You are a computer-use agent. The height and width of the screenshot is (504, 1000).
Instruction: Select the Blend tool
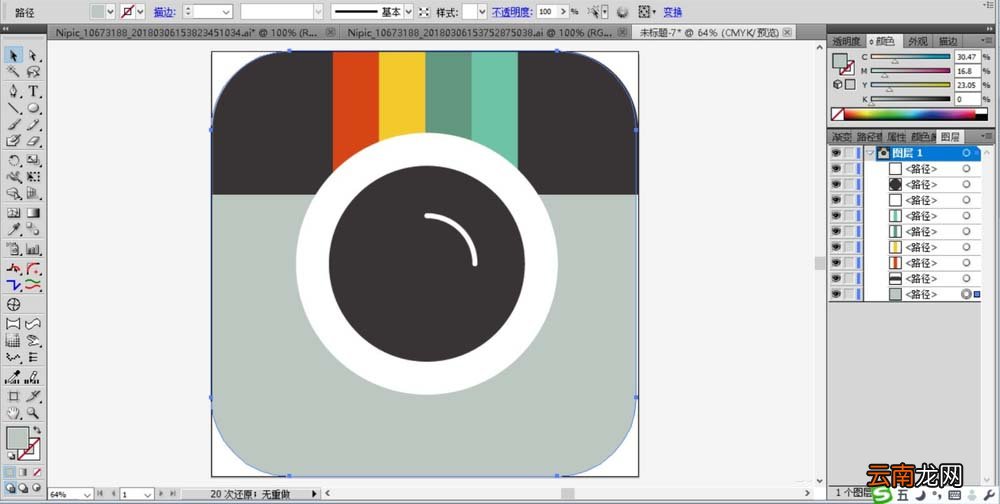pos(33,229)
